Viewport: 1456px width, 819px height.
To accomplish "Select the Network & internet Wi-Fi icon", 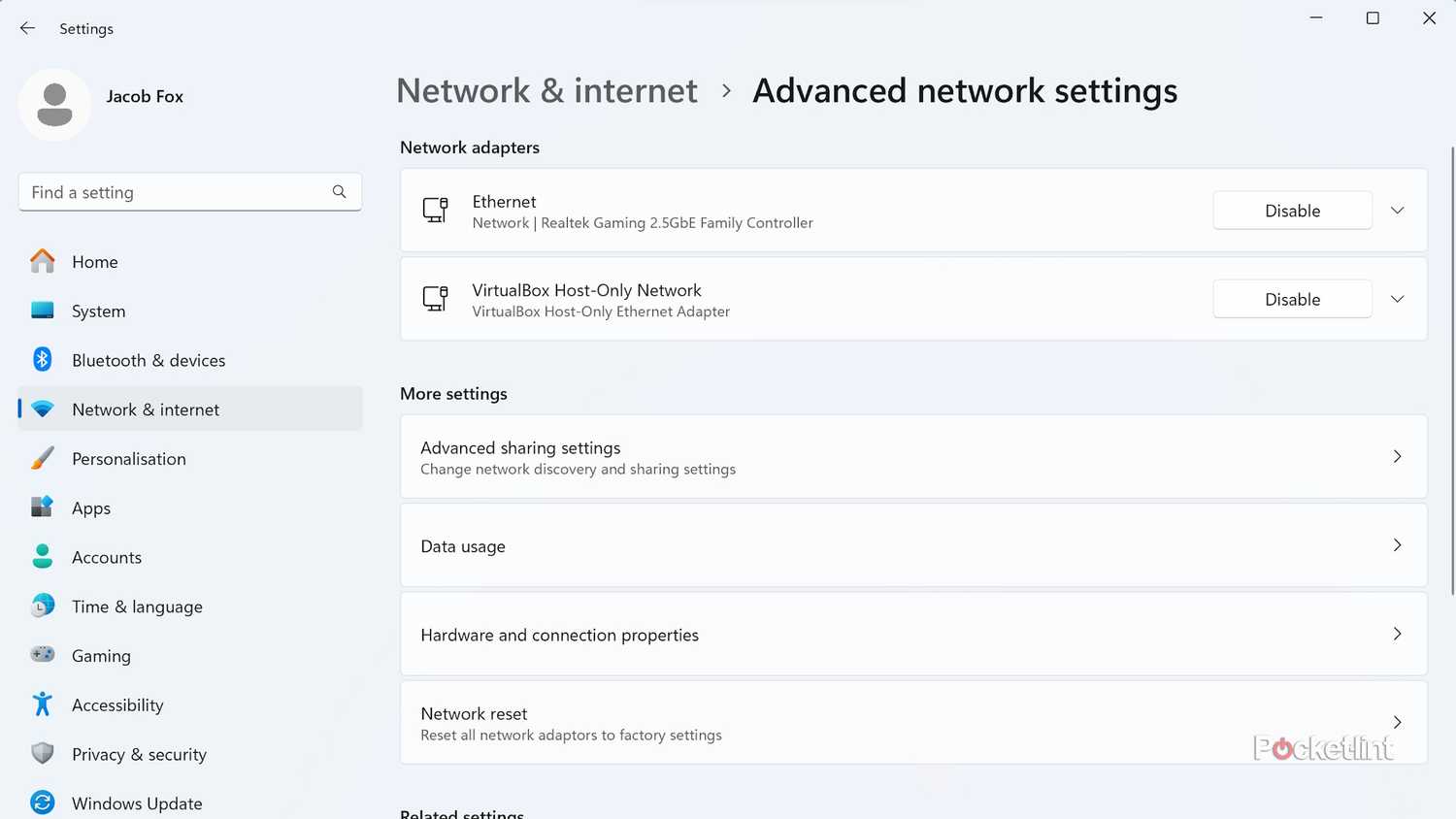I will 43,409.
